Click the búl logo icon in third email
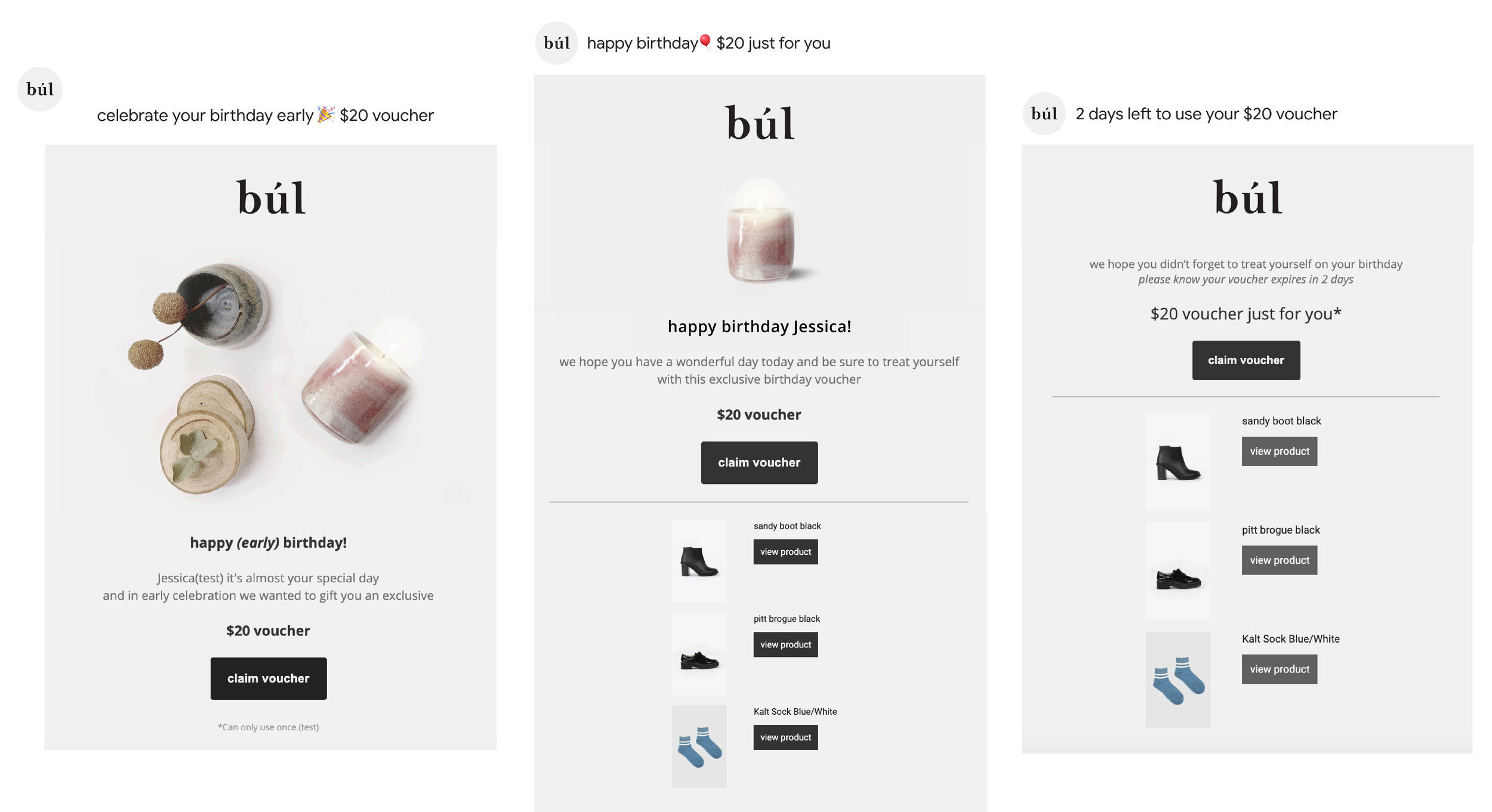Image resolution: width=1492 pixels, height=812 pixels. pos(1045,113)
